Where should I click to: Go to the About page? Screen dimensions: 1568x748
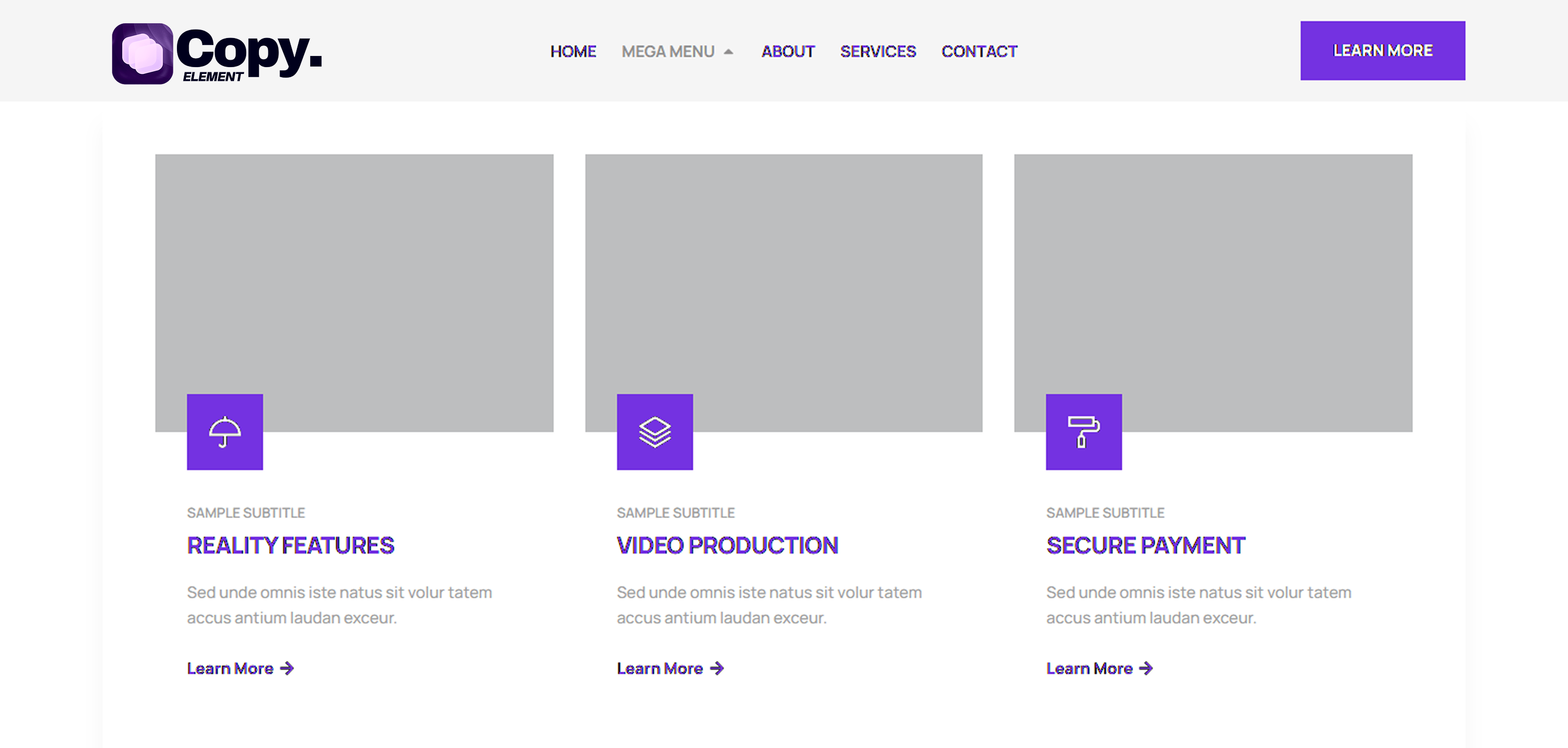pyautogui.click(x=788, y=52)
